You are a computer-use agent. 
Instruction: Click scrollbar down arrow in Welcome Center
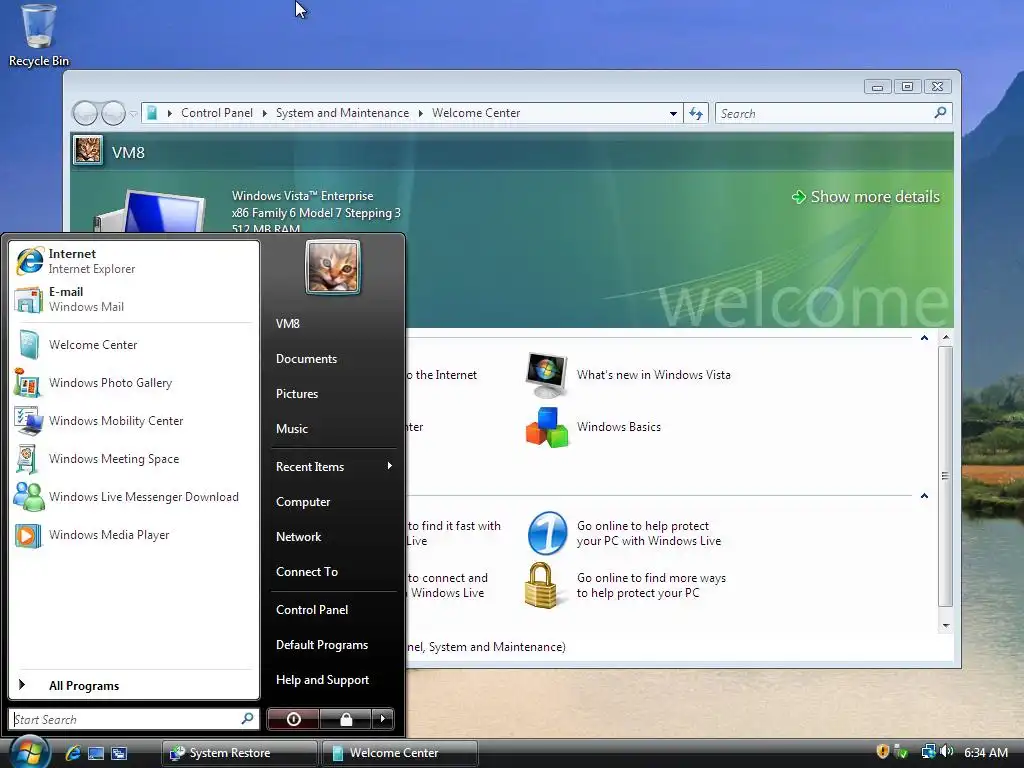click(946, 626)
